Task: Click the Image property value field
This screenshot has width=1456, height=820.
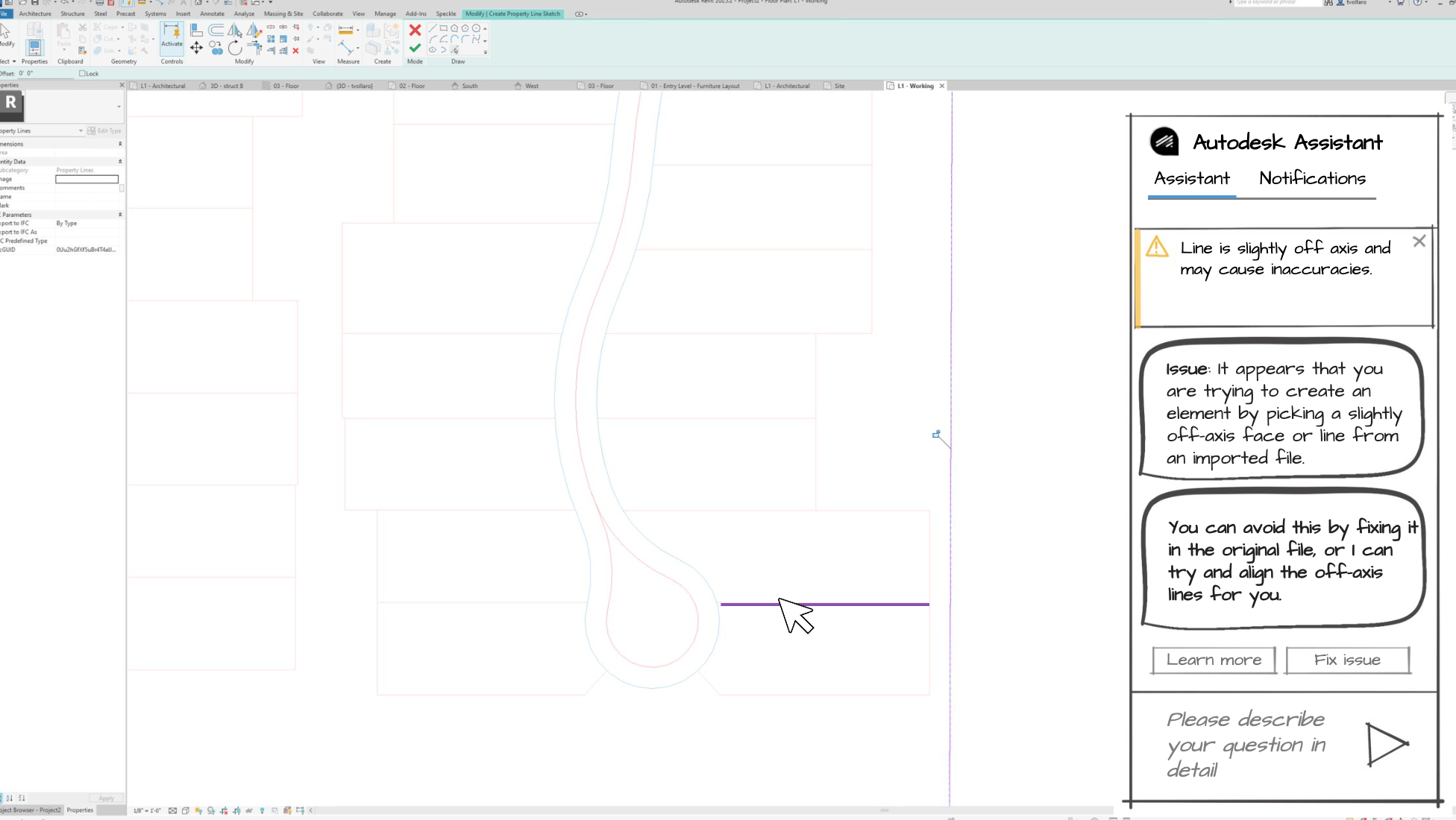Action: 87,179
